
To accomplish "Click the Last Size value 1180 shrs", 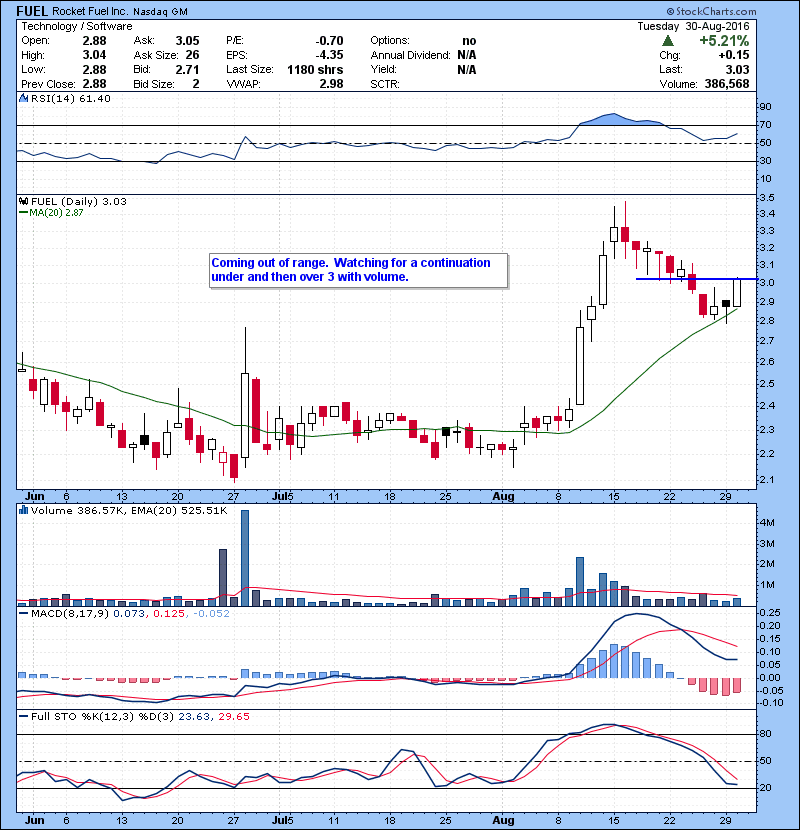I will click(x=315, y=69).
